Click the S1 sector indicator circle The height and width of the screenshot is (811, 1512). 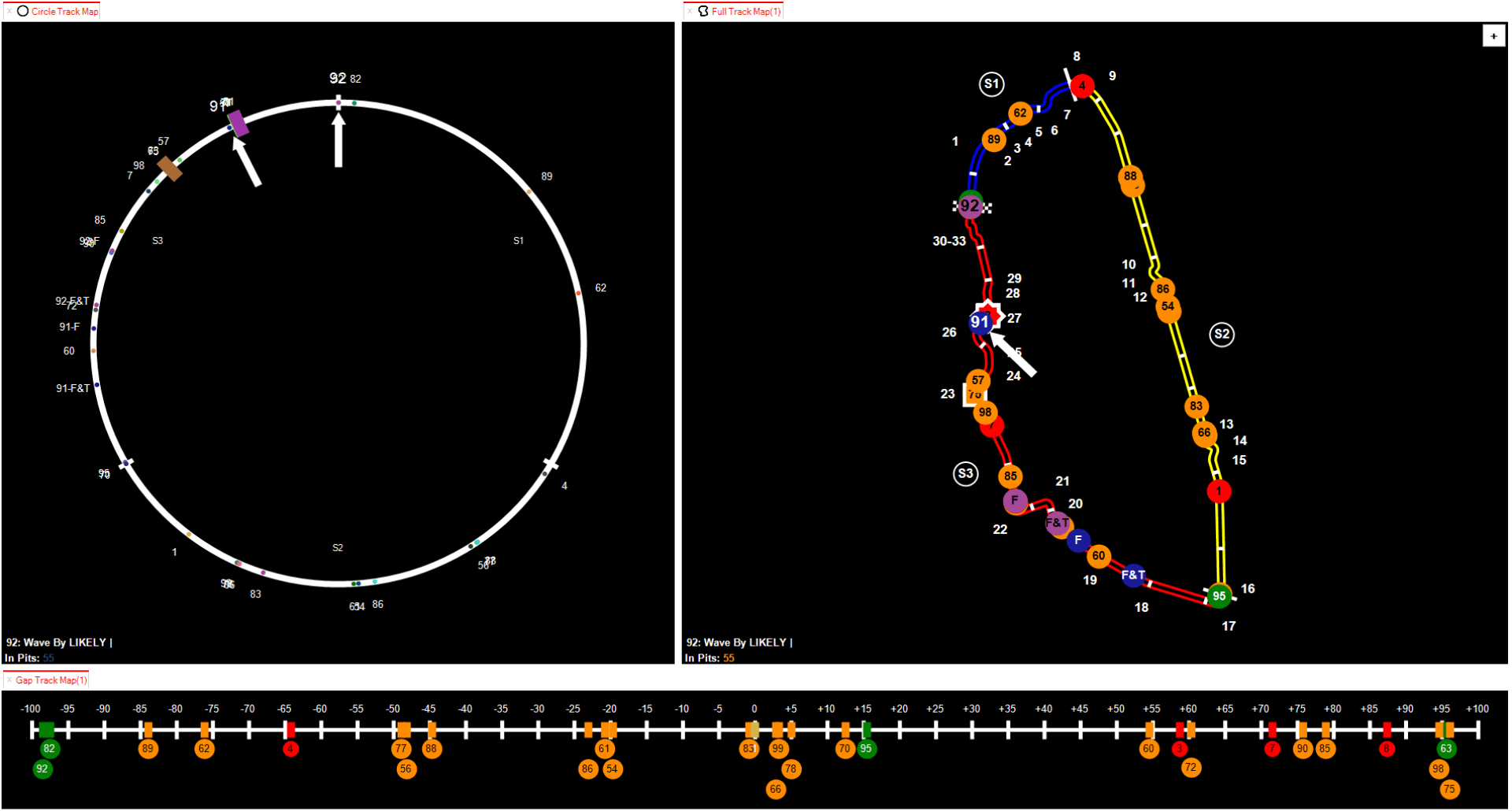(991, 83)
